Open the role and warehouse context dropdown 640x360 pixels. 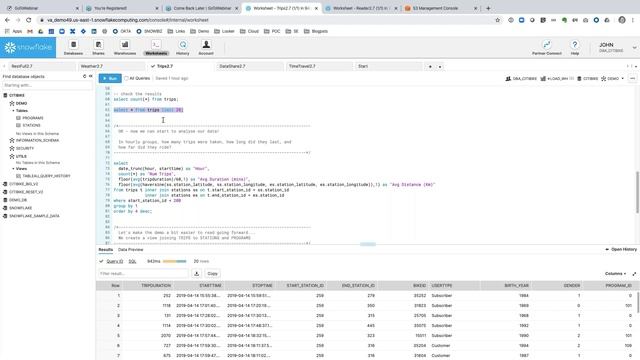coord(622,78)
